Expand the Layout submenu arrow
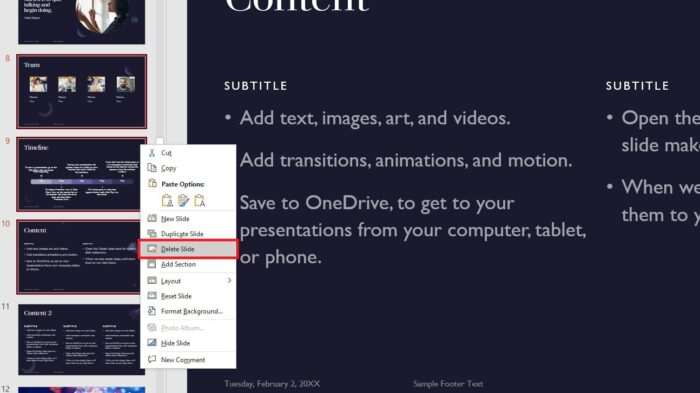Viewport: 700px width, 393px height. click(229, 280)
